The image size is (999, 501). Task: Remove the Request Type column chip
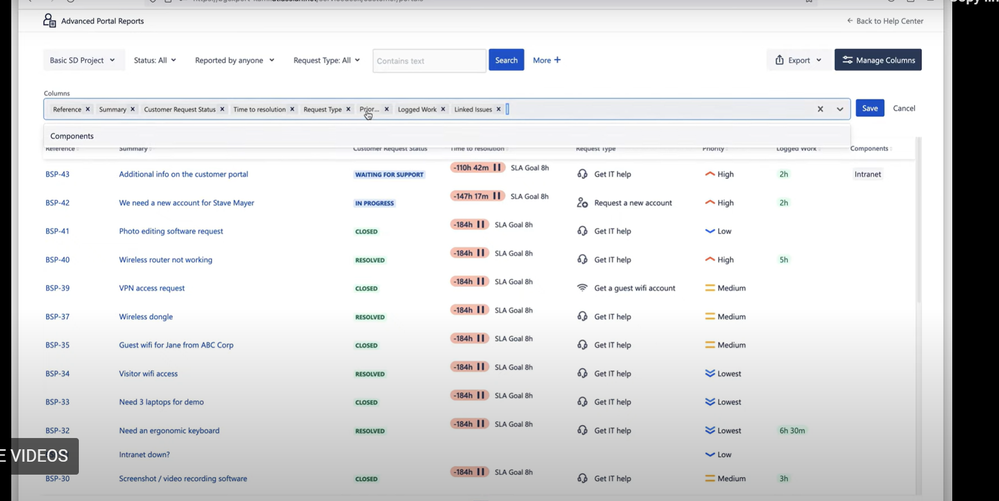coord(348,109)
